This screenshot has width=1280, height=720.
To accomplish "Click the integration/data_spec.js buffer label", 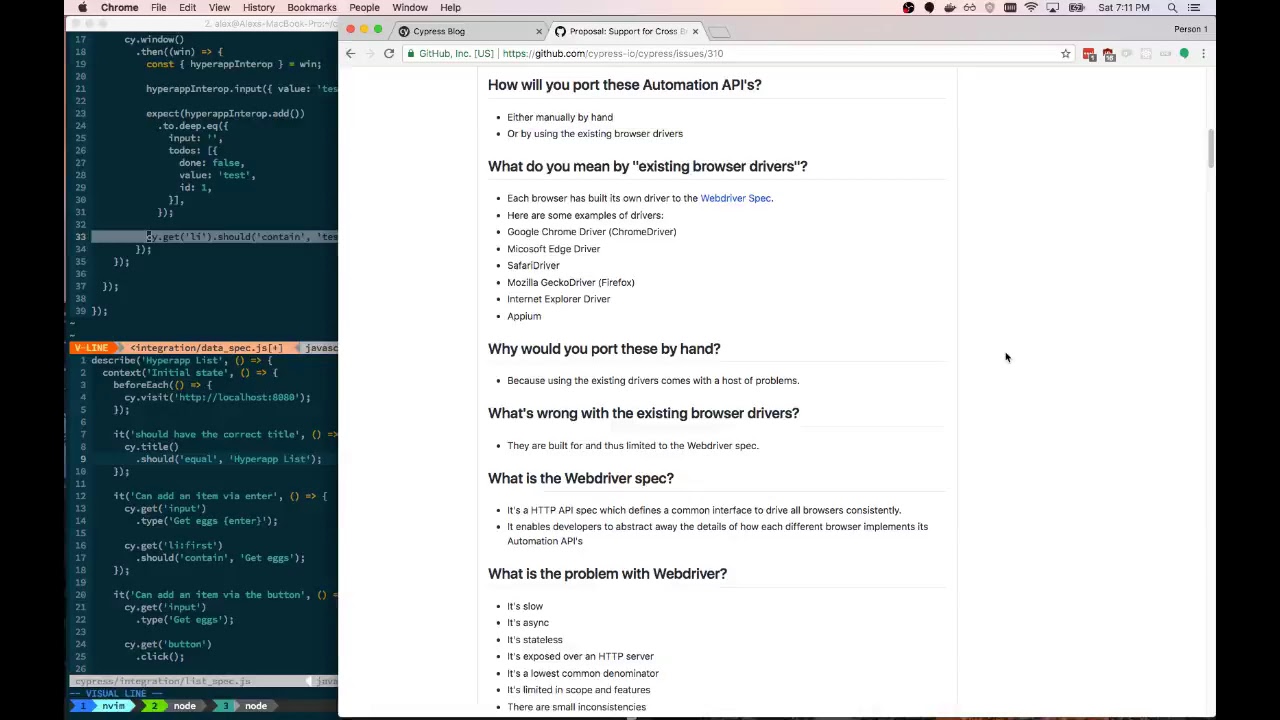I will (205, 348).
